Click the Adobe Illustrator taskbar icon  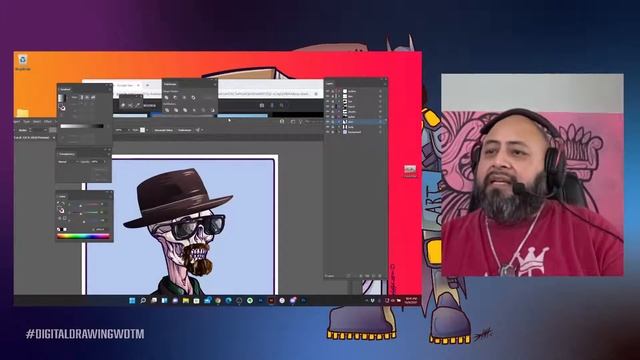coord(271,301)
